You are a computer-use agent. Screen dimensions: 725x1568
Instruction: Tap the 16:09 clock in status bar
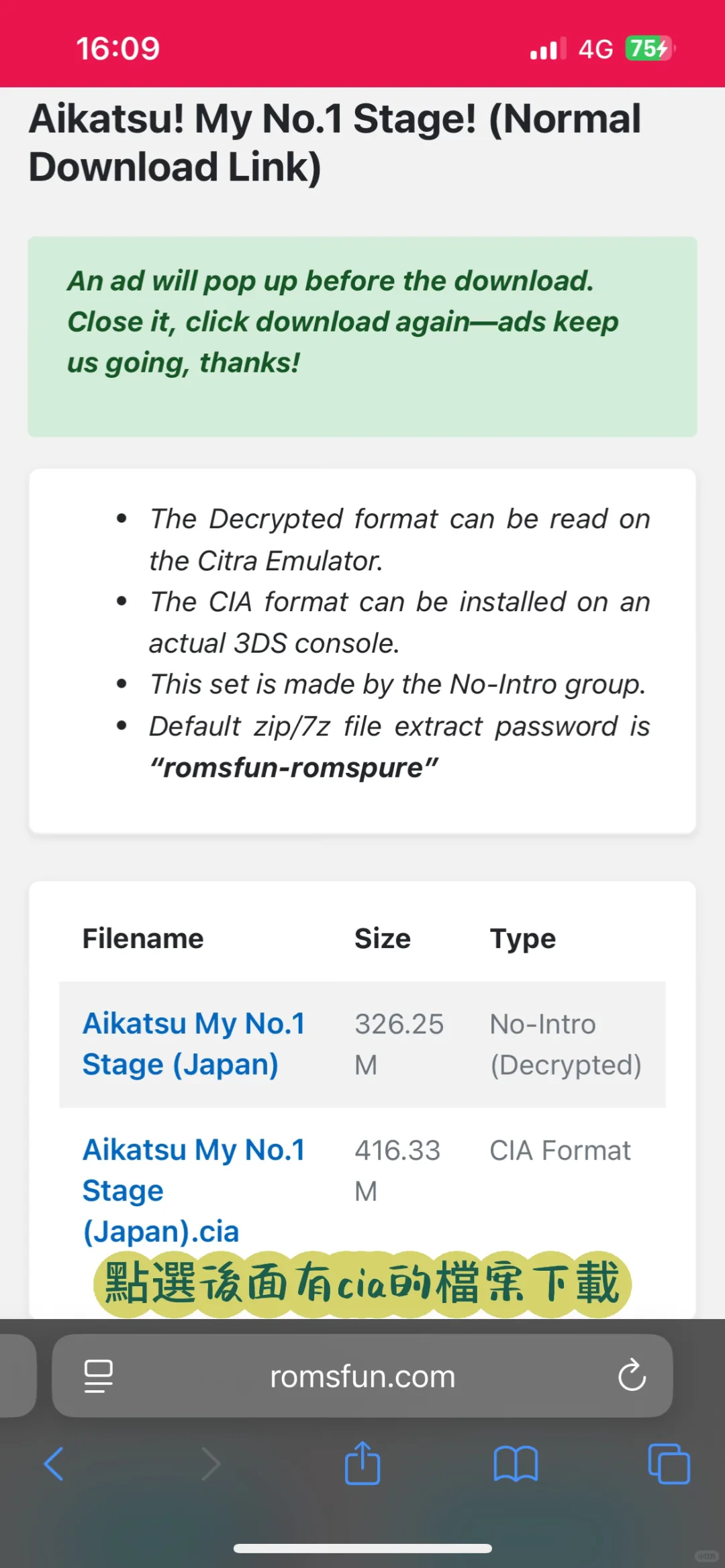coord(117,48)
